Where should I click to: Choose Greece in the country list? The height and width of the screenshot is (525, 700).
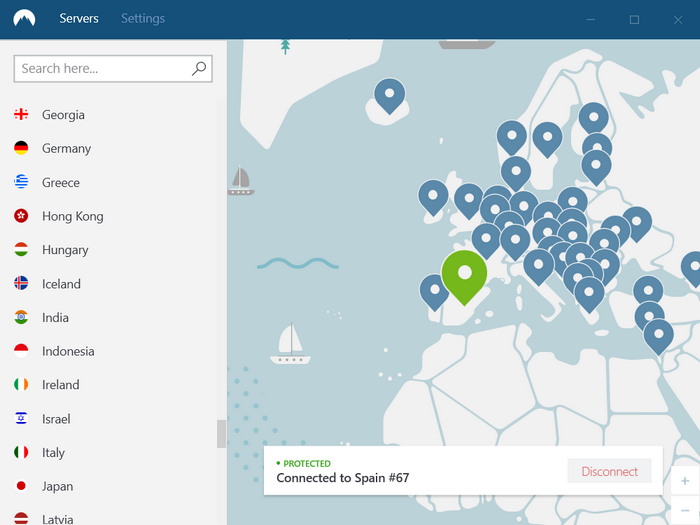pyautogui.click(x=61, y=183)
